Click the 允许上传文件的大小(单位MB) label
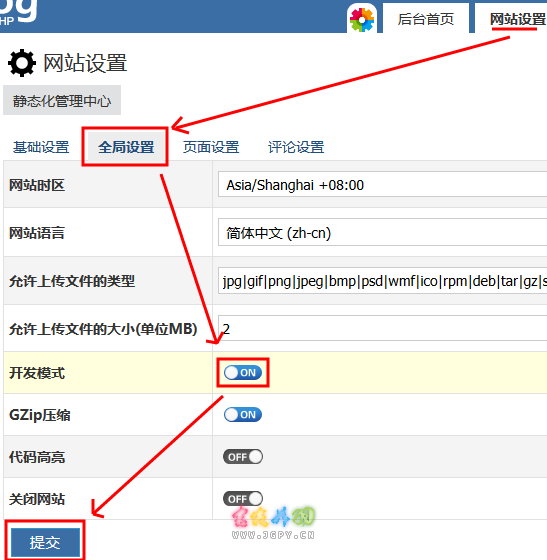The height and width of the screenshot is (560, 547). [x=103, y=329]
